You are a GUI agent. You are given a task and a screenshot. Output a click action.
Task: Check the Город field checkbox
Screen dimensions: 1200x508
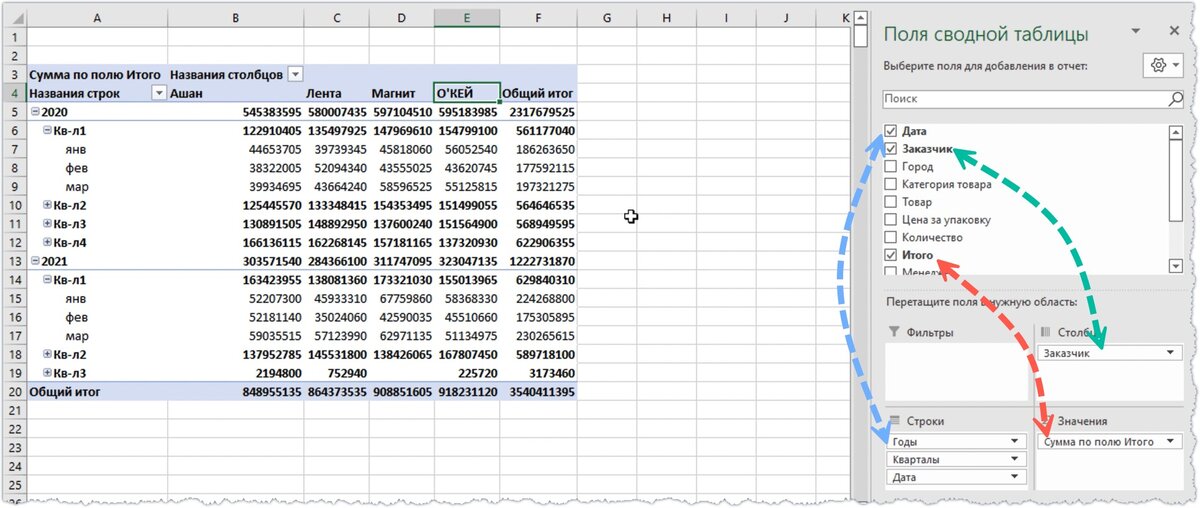[x=891, y=167]
